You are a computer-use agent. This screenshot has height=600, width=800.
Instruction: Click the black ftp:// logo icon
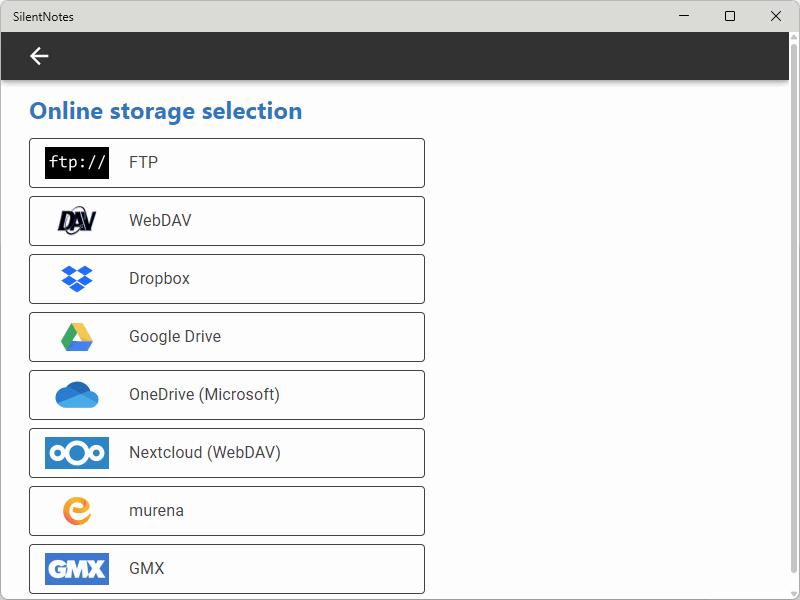(x=77, y=163)
